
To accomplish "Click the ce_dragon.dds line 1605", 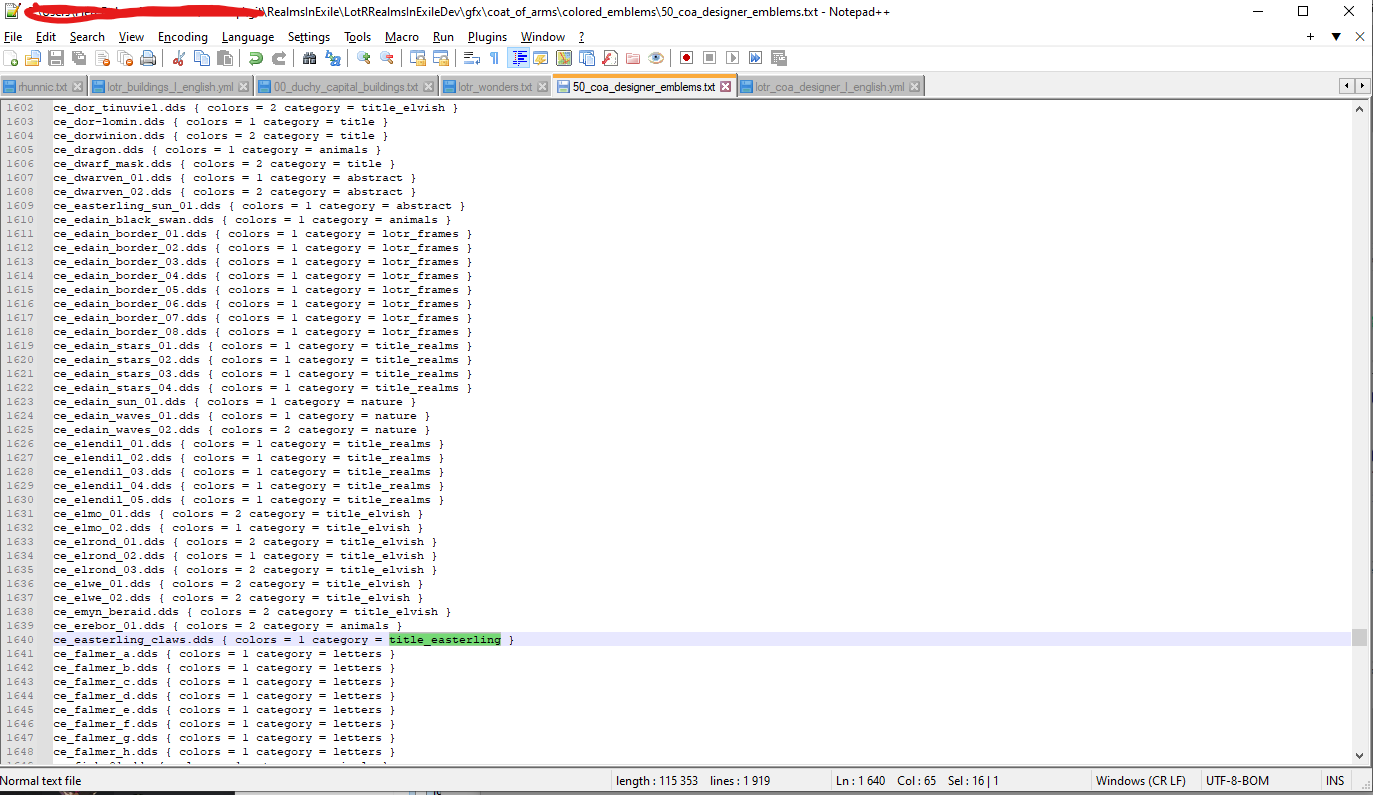I will pos(217,150).
